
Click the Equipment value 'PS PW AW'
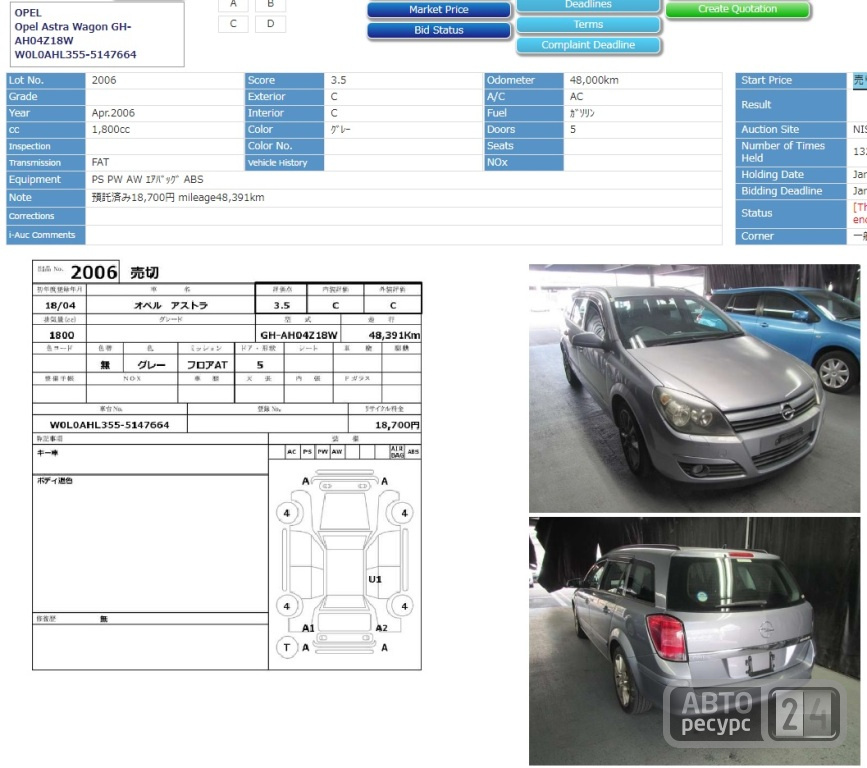pos(117,179)
